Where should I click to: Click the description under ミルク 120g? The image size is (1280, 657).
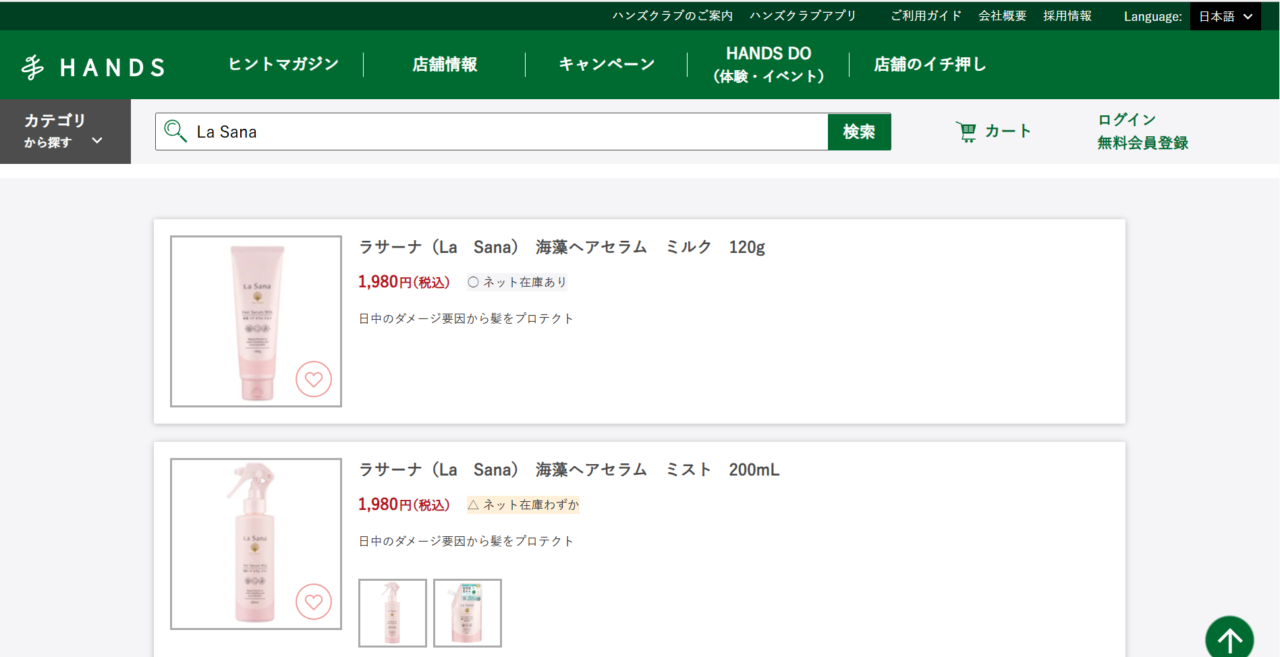[466, 319]
